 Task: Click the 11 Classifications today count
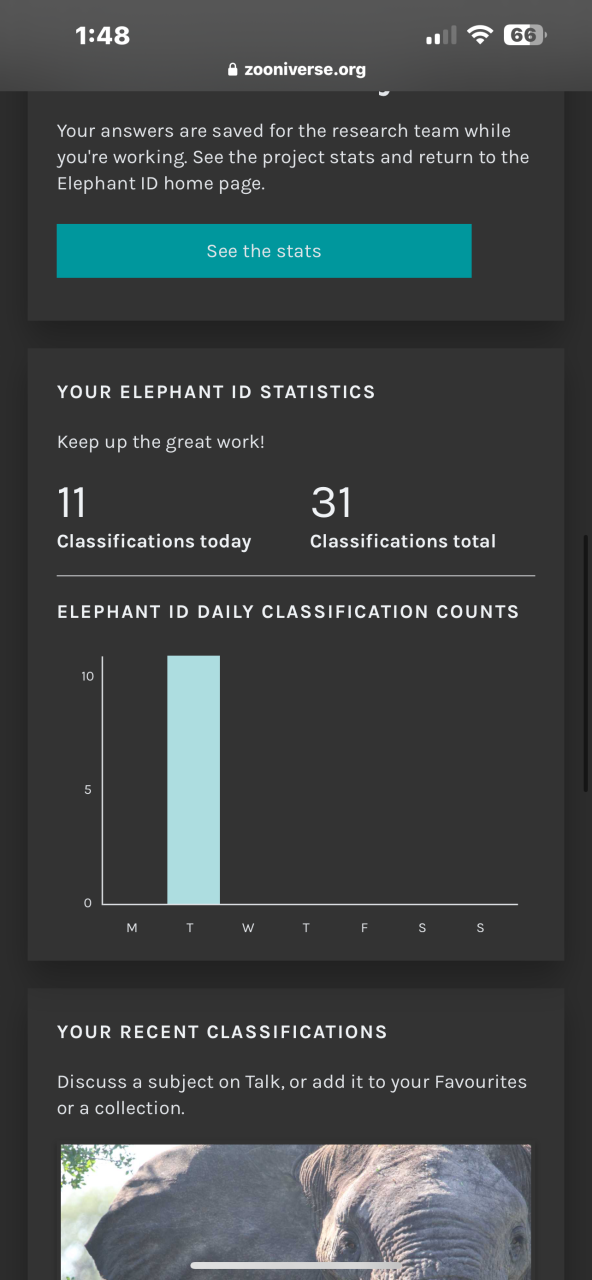click(x=72, y=503)
